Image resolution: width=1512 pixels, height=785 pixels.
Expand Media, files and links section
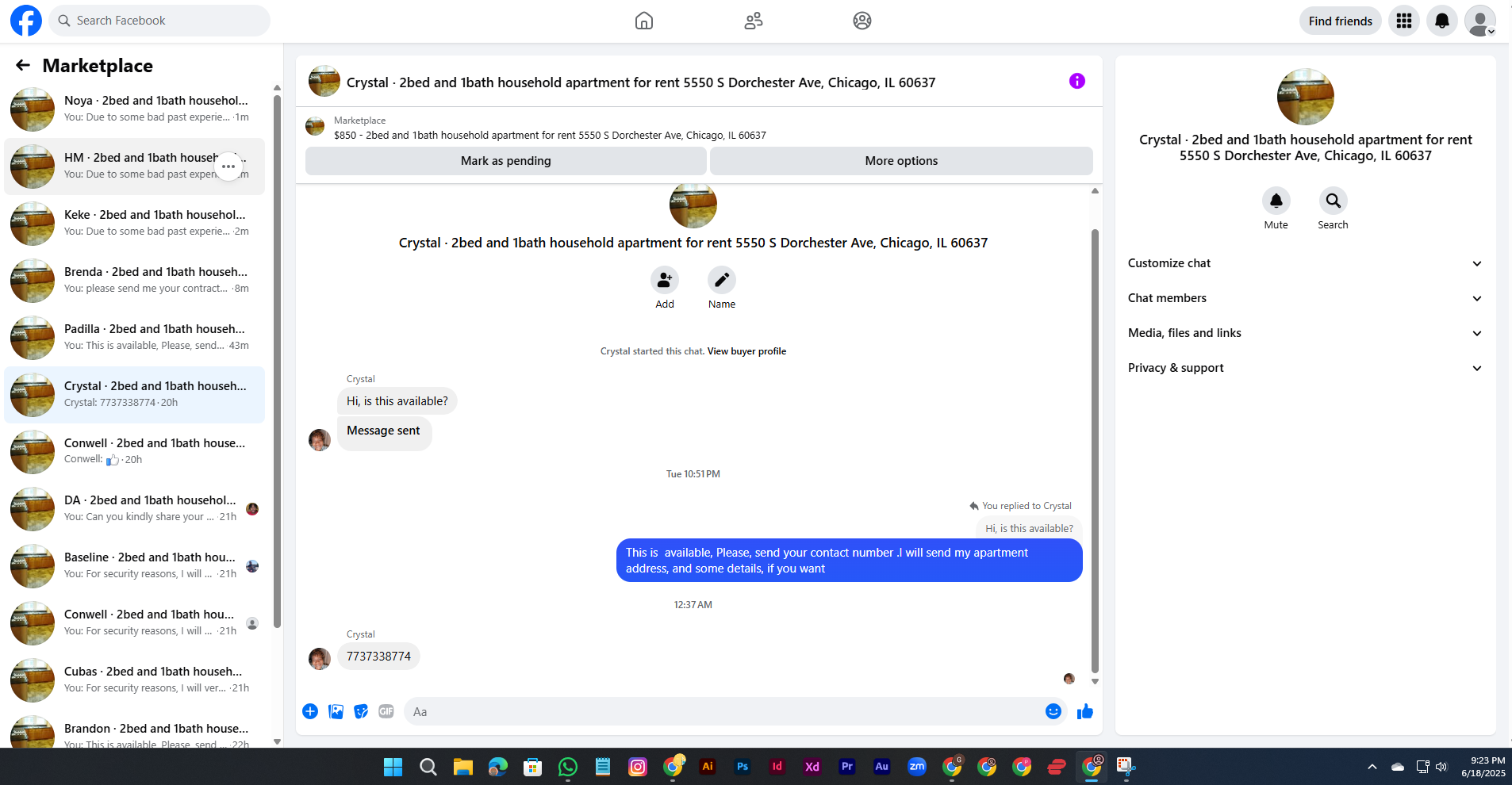(1306, 333)
